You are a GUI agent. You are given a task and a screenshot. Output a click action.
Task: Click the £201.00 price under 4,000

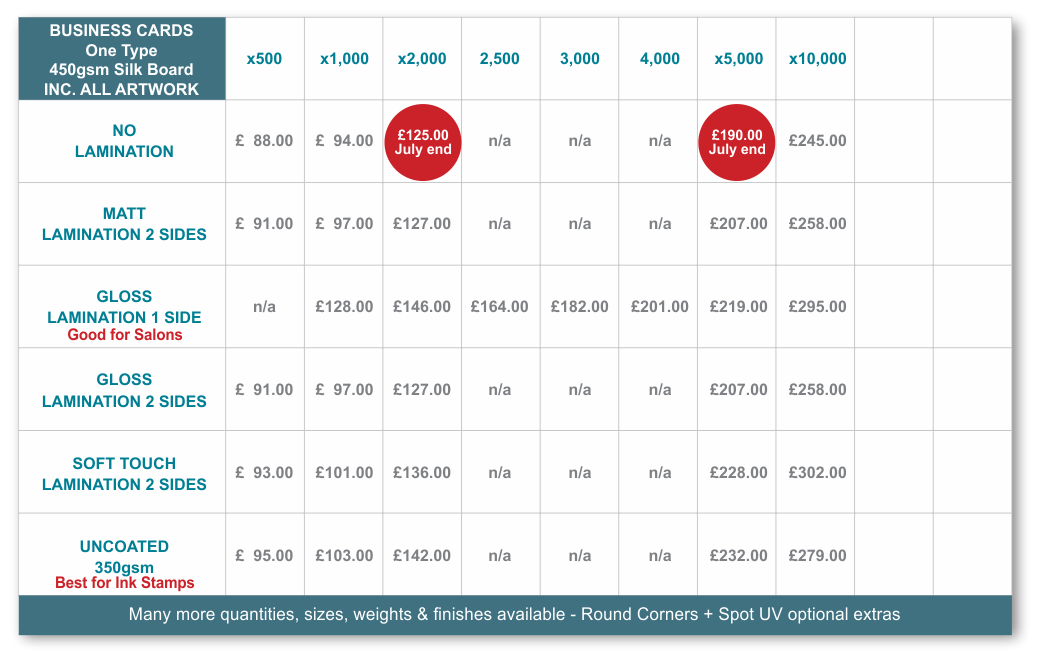pos(660,306)
